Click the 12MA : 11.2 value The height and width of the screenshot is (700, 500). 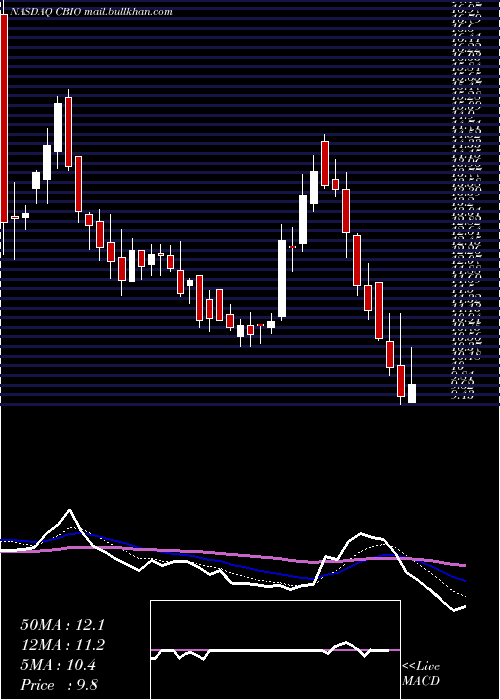pyautogui.click(x=62, y=645)
